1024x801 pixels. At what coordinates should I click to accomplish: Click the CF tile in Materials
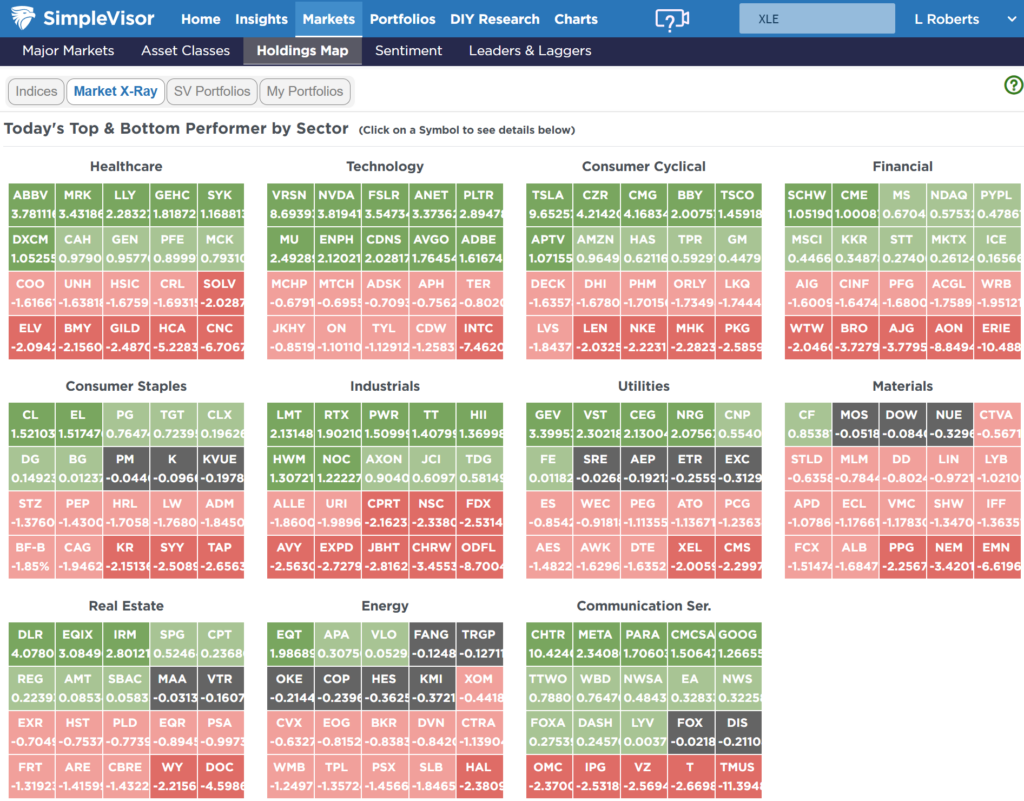pyautogui.click(x=808, y=424)
